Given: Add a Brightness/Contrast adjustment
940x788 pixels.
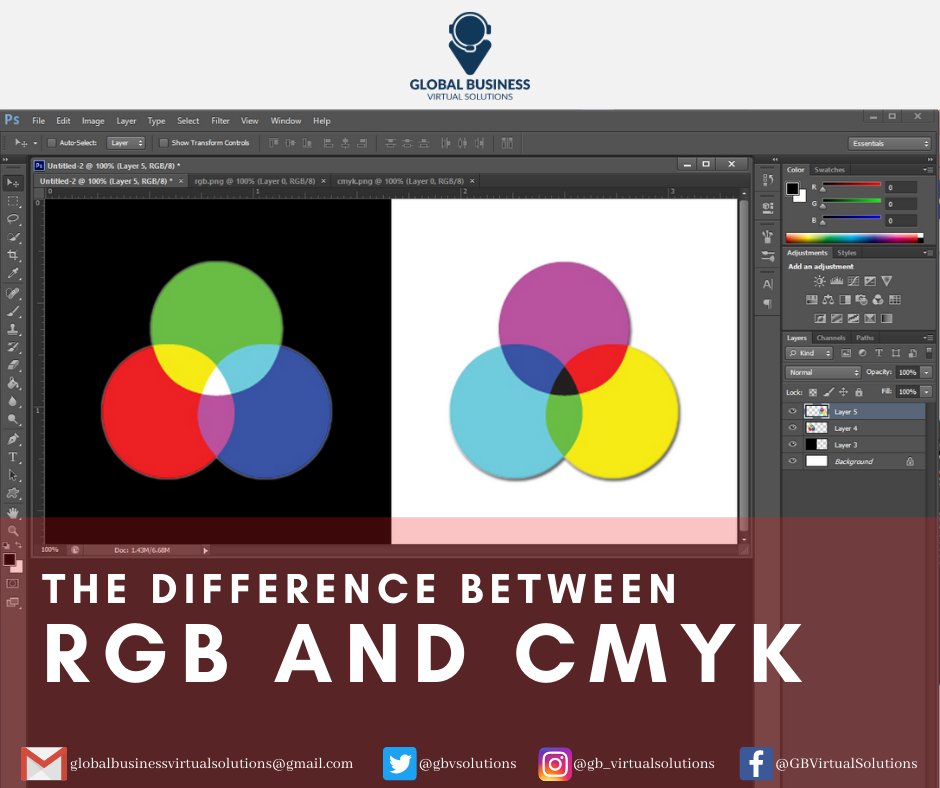Looking at the screenshot, I should (x=819, y=281).
